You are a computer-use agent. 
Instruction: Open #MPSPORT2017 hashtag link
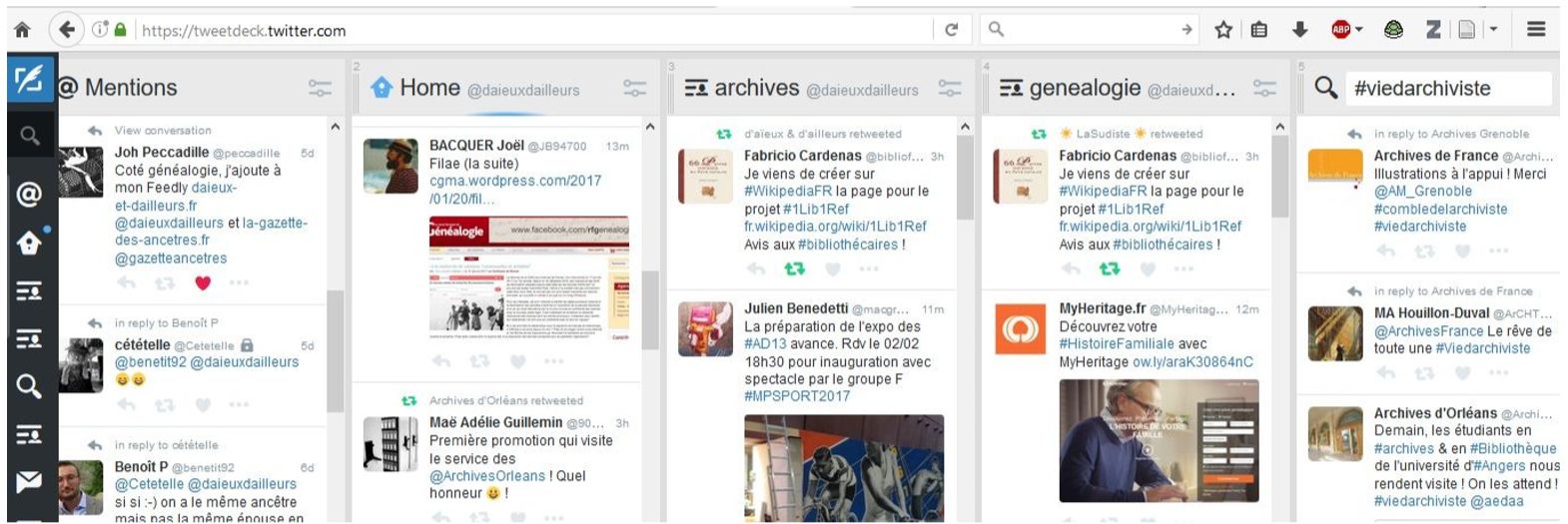(797, 396)
